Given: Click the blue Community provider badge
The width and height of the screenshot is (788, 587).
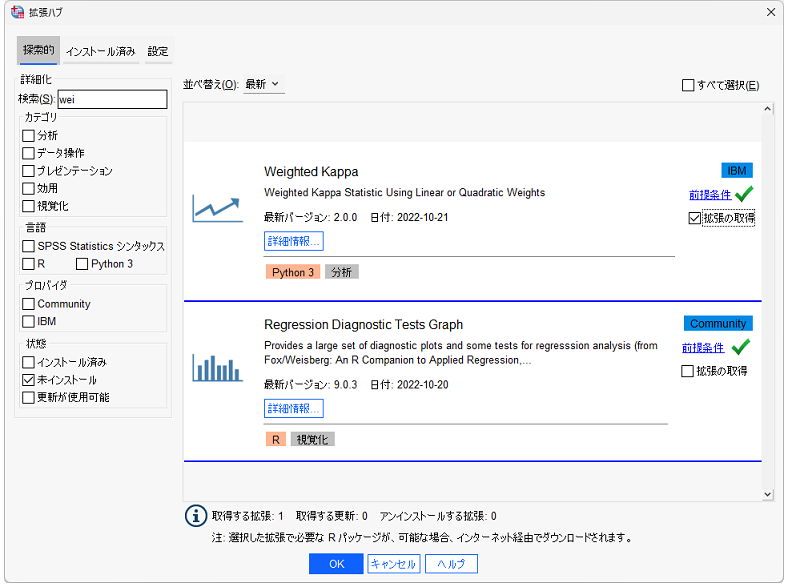Looking at the screenshot, I should click(x=717, y=324).
